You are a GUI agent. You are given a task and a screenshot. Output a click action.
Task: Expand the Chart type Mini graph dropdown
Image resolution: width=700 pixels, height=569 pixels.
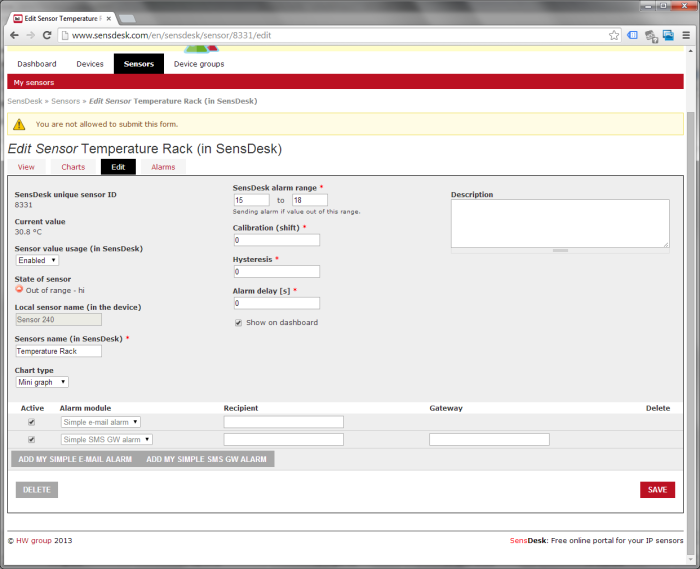tap(42, 382)
